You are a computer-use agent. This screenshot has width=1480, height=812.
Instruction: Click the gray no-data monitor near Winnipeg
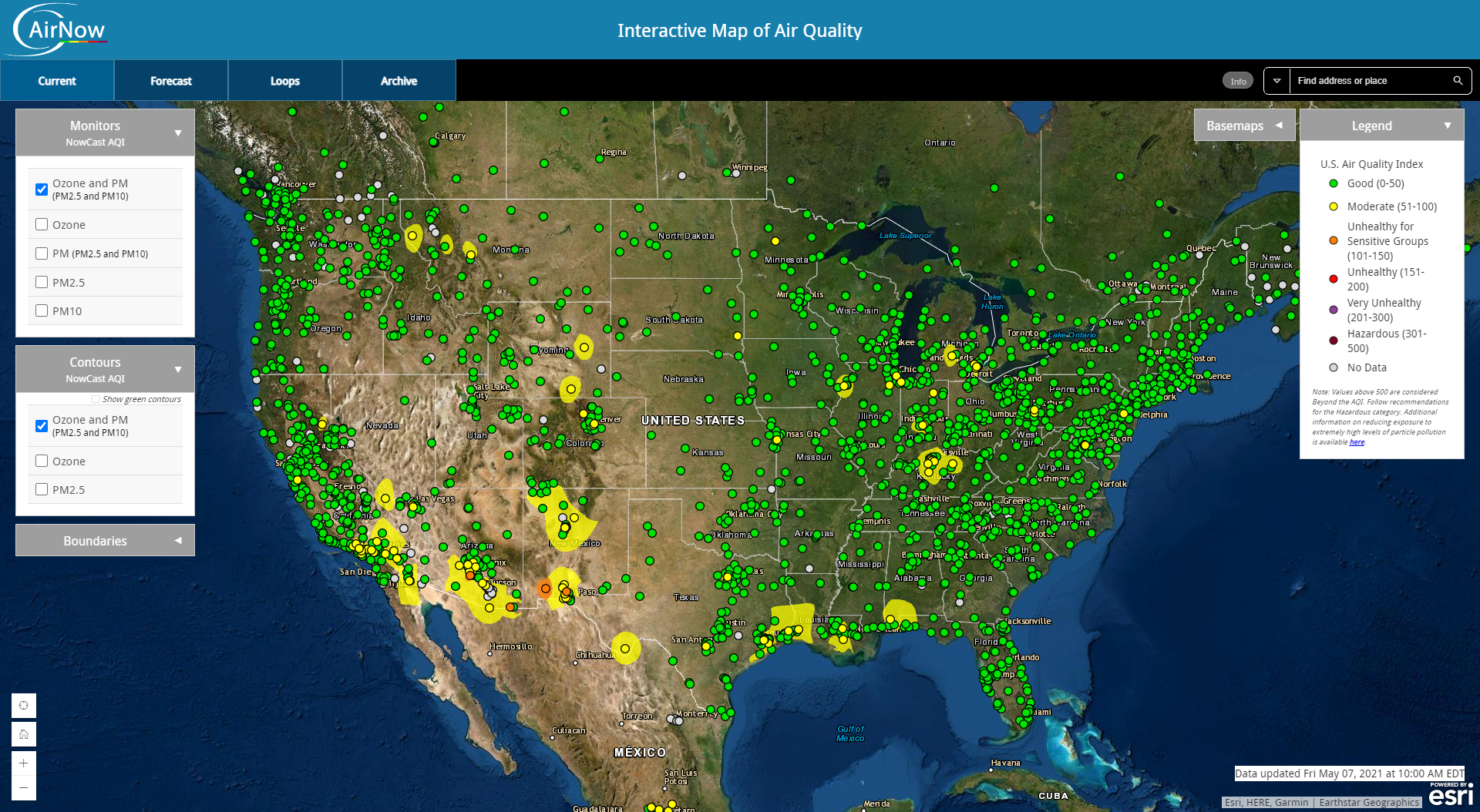tap(736, 173)
